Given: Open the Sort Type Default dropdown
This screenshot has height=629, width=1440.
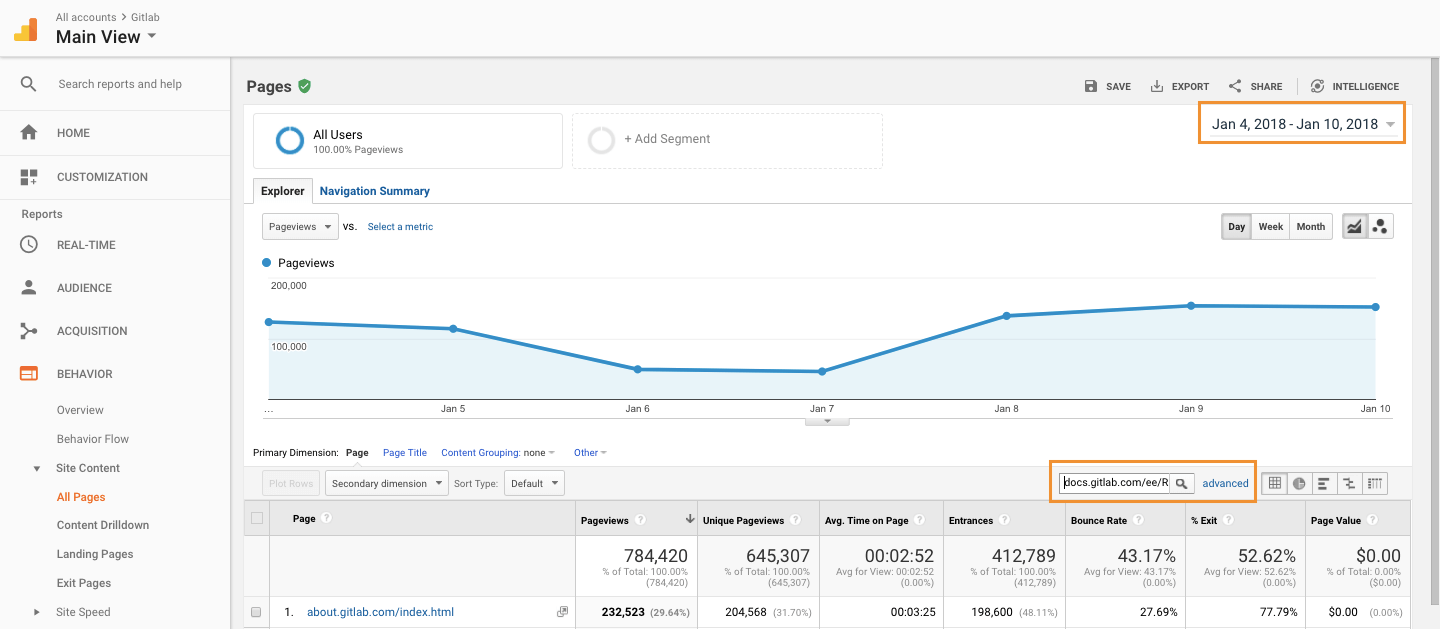Looking at the screenshot, I should [x=534, y=483].
